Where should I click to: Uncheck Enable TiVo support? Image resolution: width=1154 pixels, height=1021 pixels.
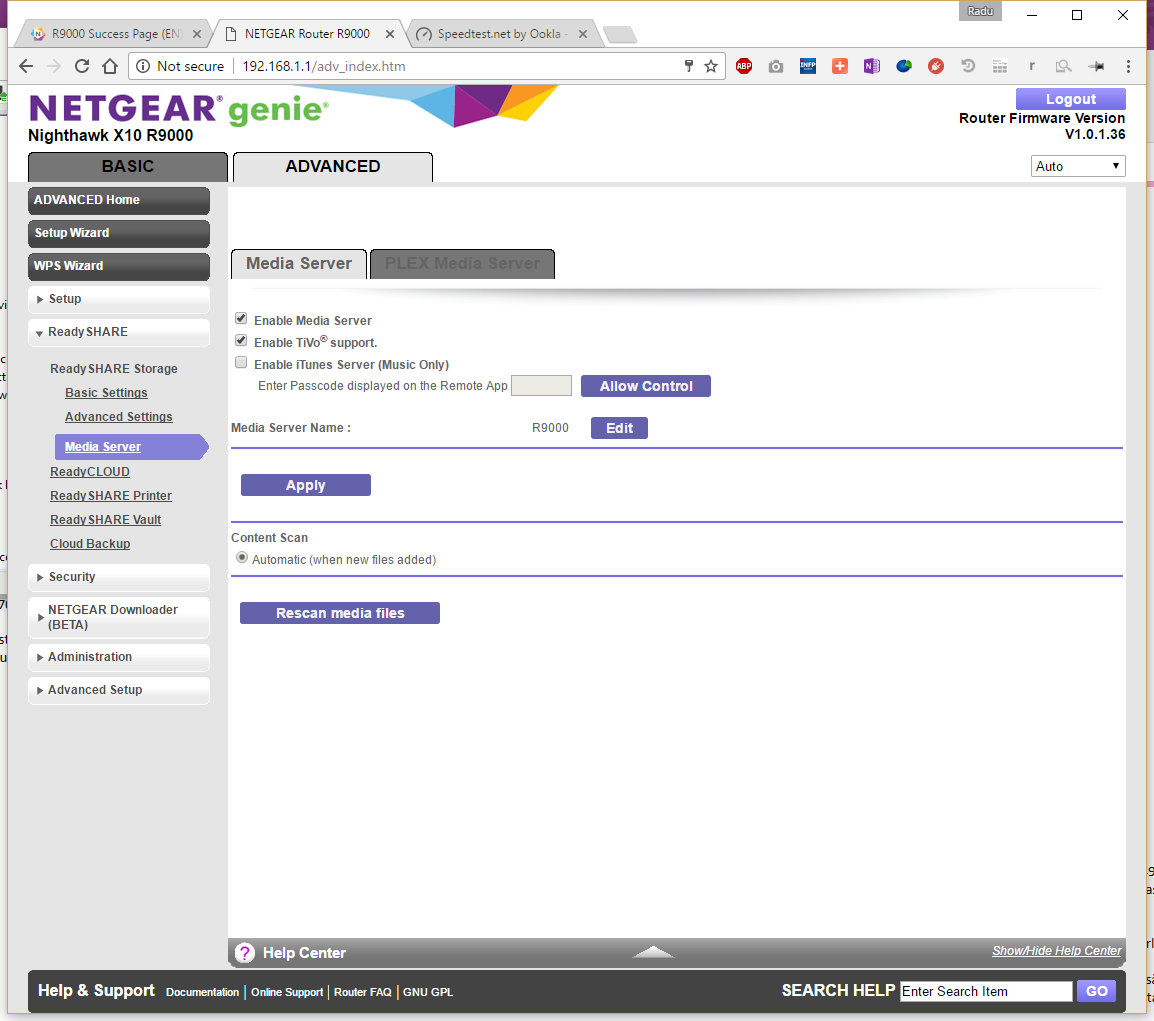coord(241,341)
